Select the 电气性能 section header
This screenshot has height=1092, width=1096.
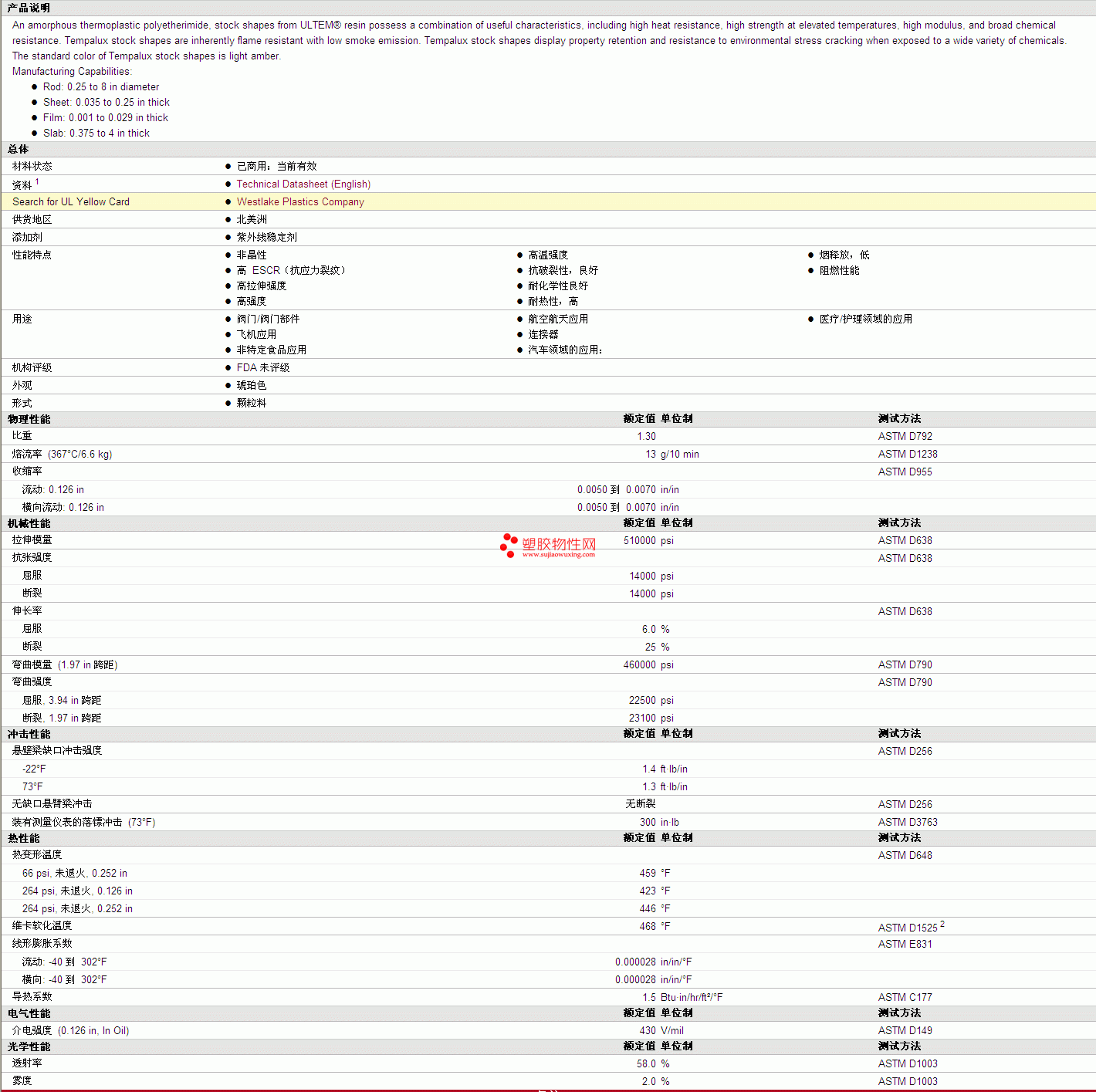pyautogui.click(x=29, y=1013)
